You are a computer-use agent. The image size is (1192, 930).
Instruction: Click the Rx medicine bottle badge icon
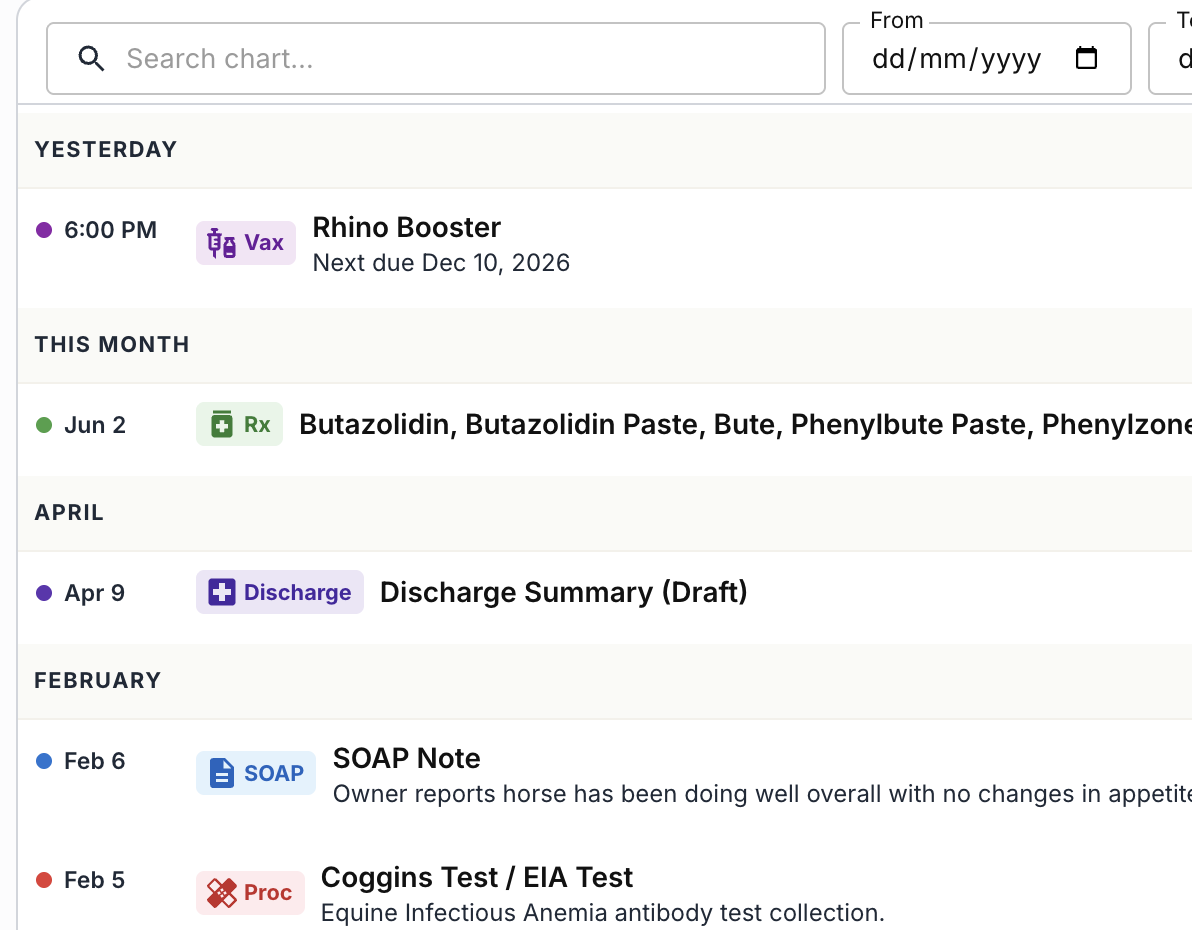pos(221,424)
